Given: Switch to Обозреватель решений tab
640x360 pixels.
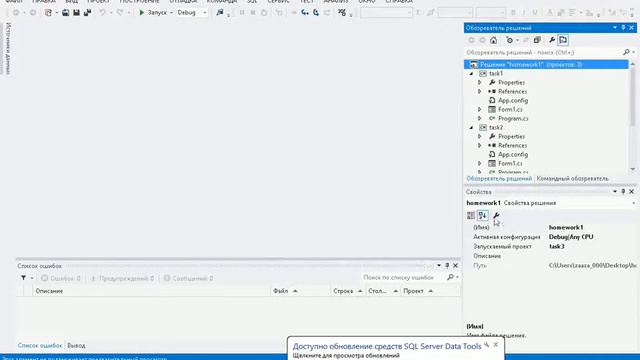Looking at the screenshot, I should click(499, 179).
